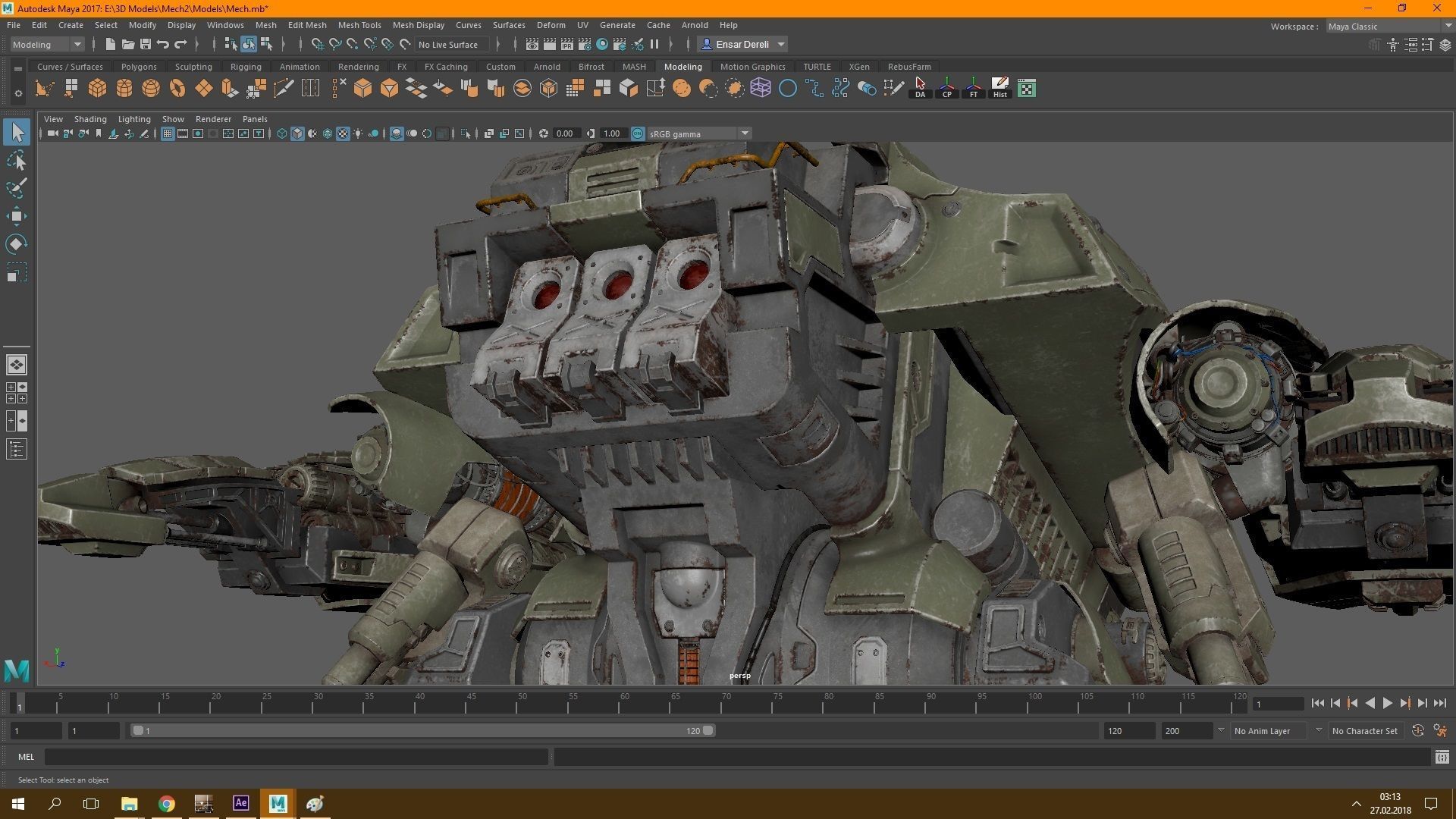Toggle wireframe display in panel toolbar

coord(281,133)
